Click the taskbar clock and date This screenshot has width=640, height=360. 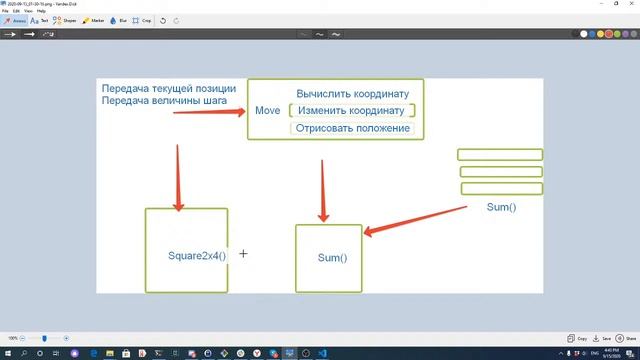point(611,353)
